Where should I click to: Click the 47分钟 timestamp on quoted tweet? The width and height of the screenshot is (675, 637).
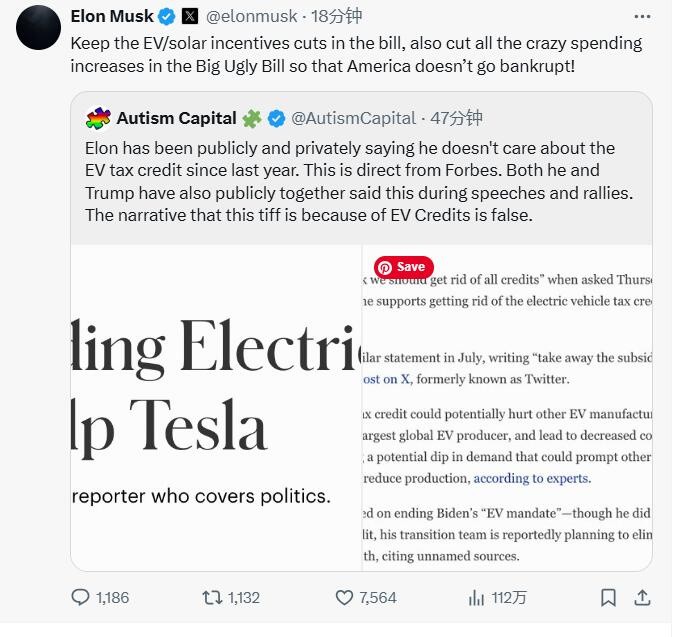coord(456,118)
